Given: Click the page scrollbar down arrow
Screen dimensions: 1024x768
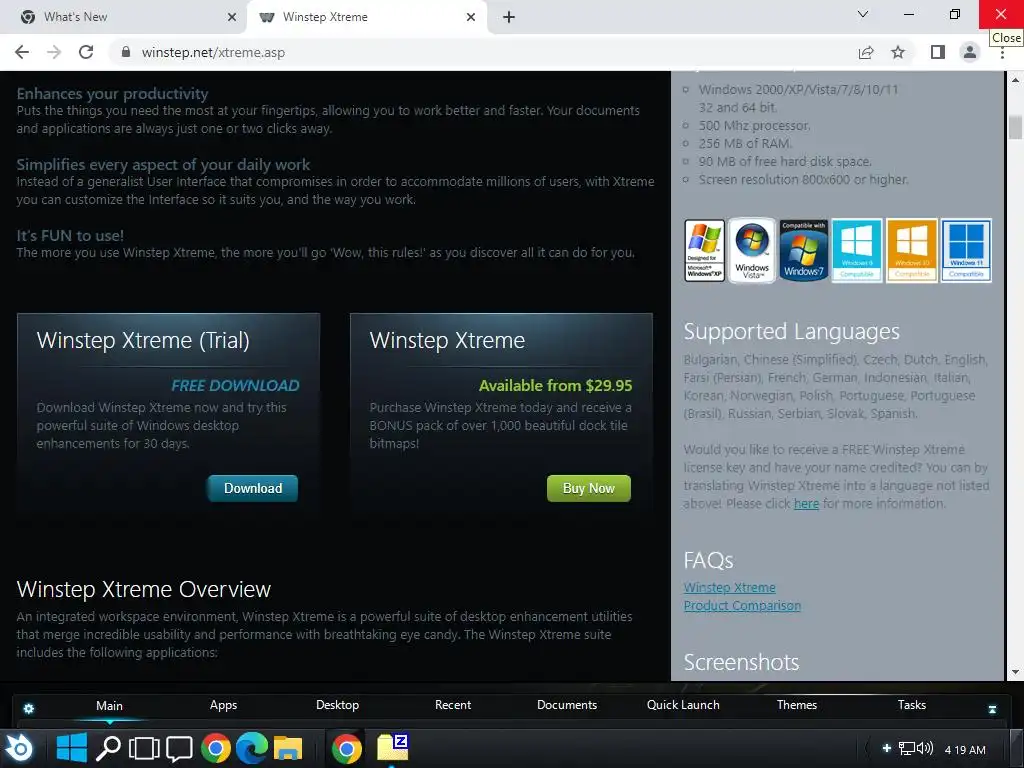Looking at the screenshot, I should (1015, 671).
